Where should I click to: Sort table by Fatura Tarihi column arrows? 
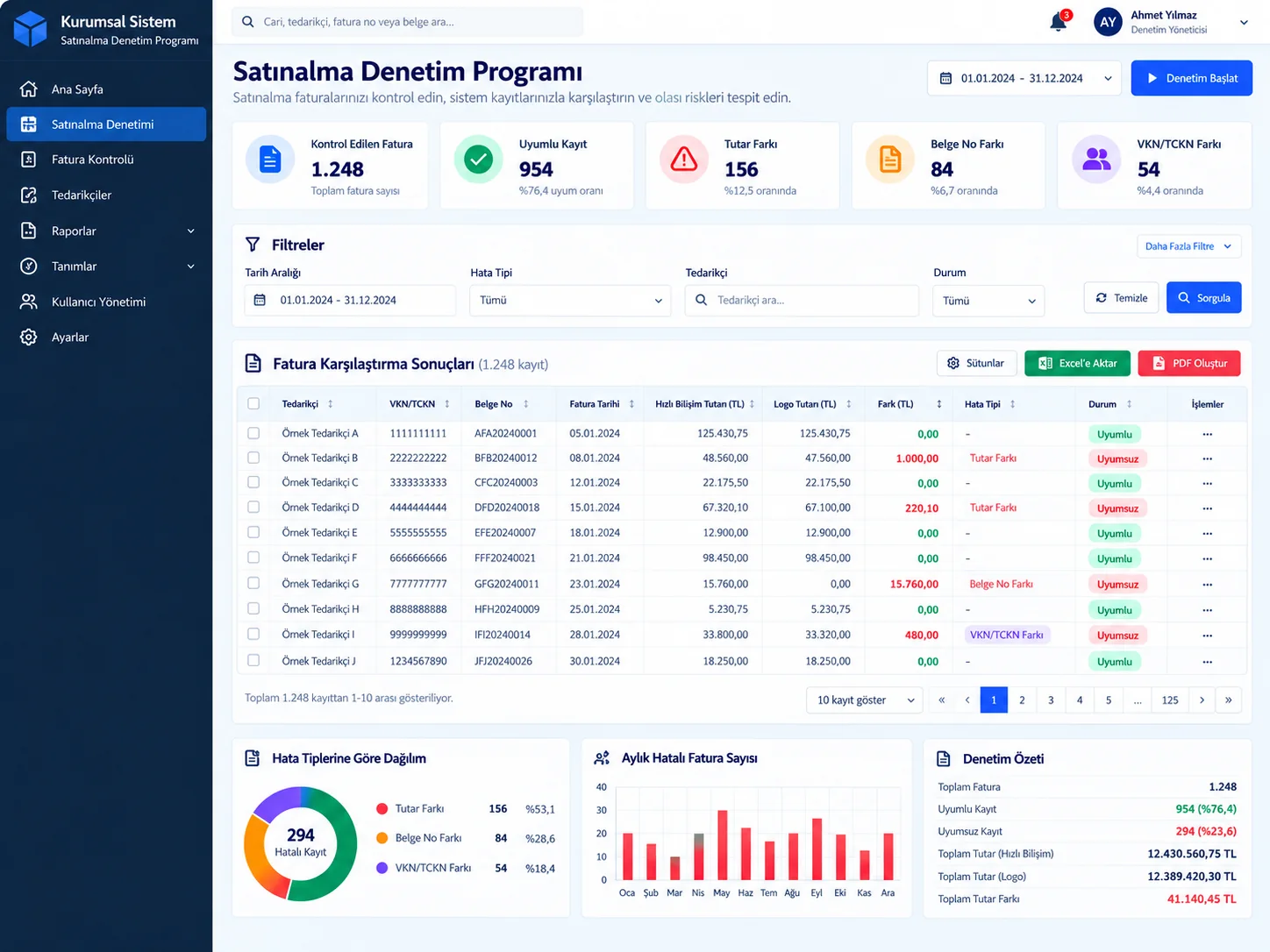[x=631, y=404]
